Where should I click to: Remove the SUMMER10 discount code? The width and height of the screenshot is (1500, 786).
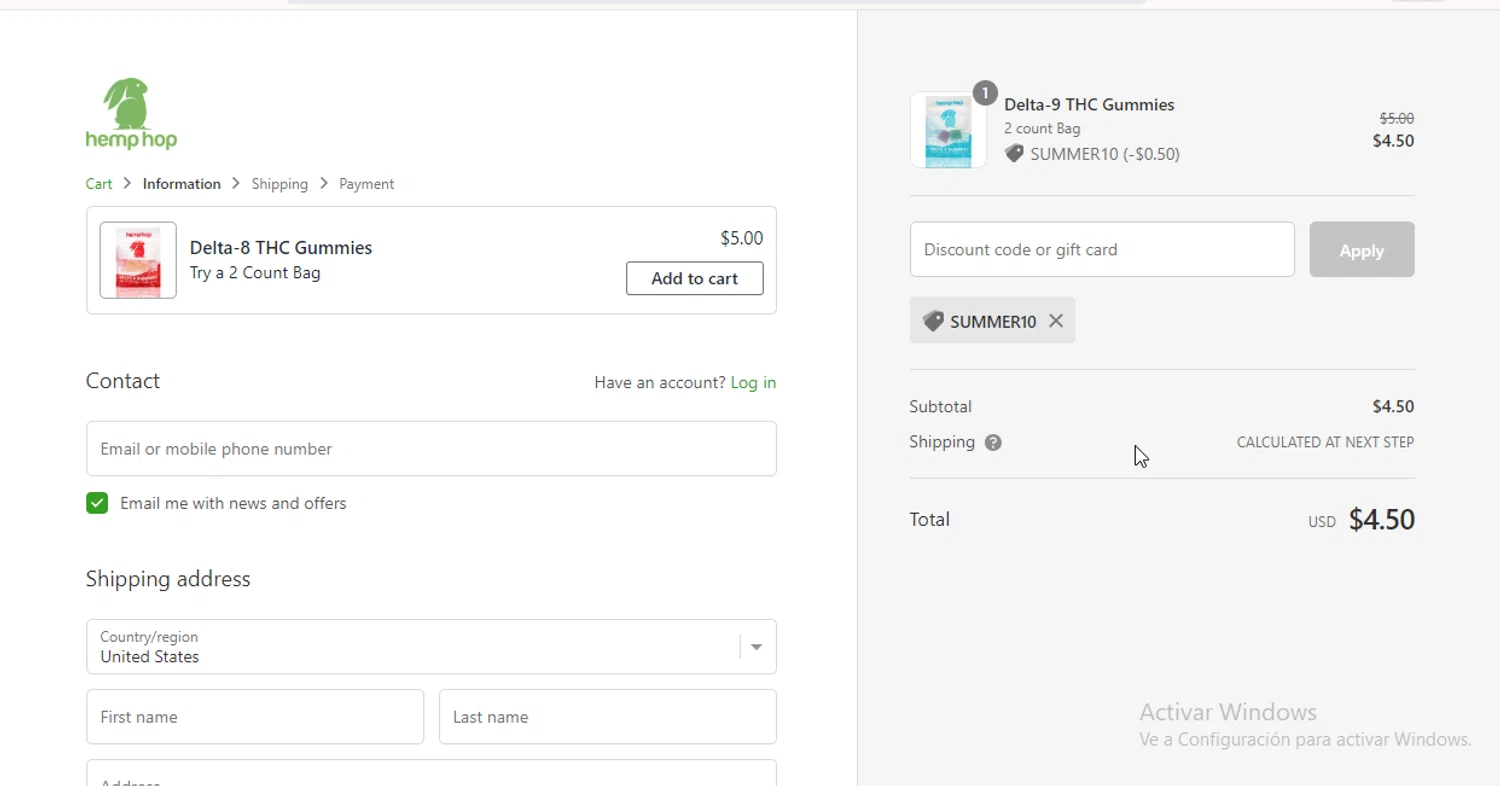tap(1056, 321)
